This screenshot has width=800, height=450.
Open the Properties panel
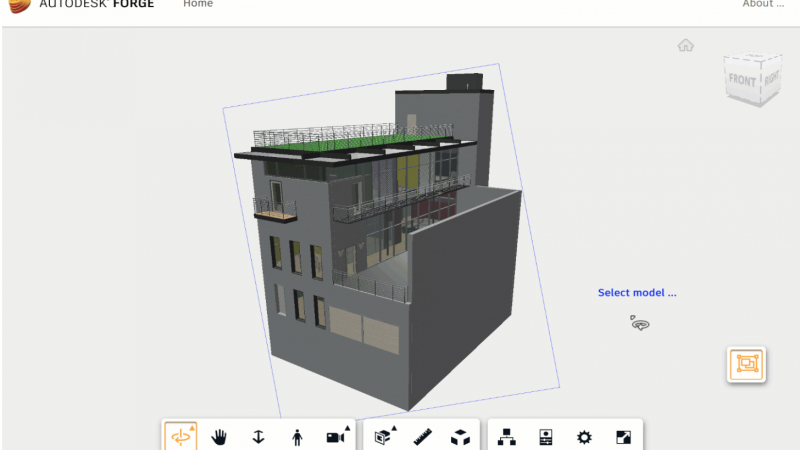point(545,437)
